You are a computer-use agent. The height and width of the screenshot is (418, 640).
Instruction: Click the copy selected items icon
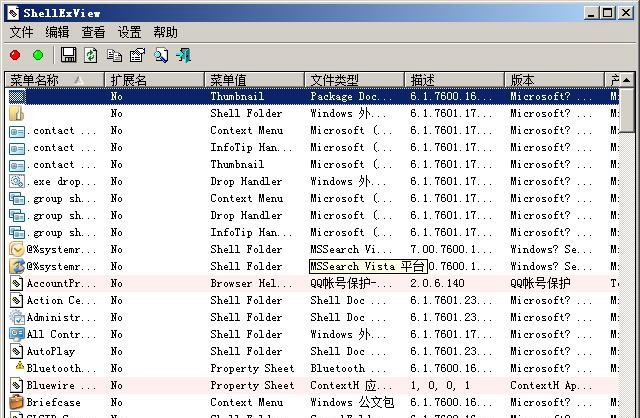(114, 56)
